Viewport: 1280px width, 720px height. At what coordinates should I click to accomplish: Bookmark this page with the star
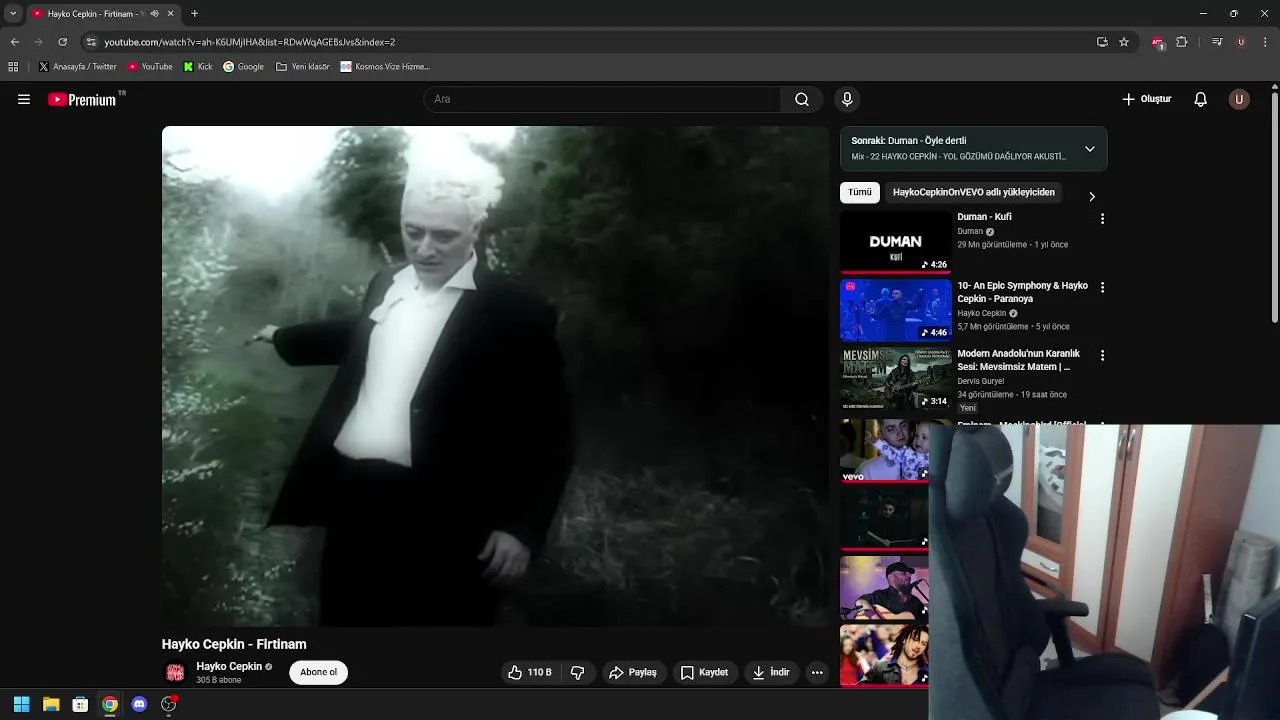(1124, 42)
